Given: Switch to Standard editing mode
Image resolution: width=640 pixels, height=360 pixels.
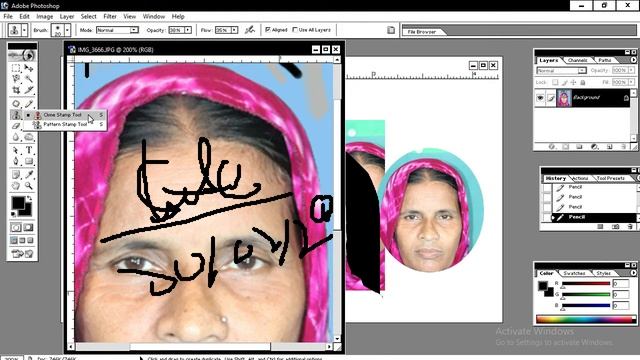Looking at the screenshot, I should (x=16, y=227).
